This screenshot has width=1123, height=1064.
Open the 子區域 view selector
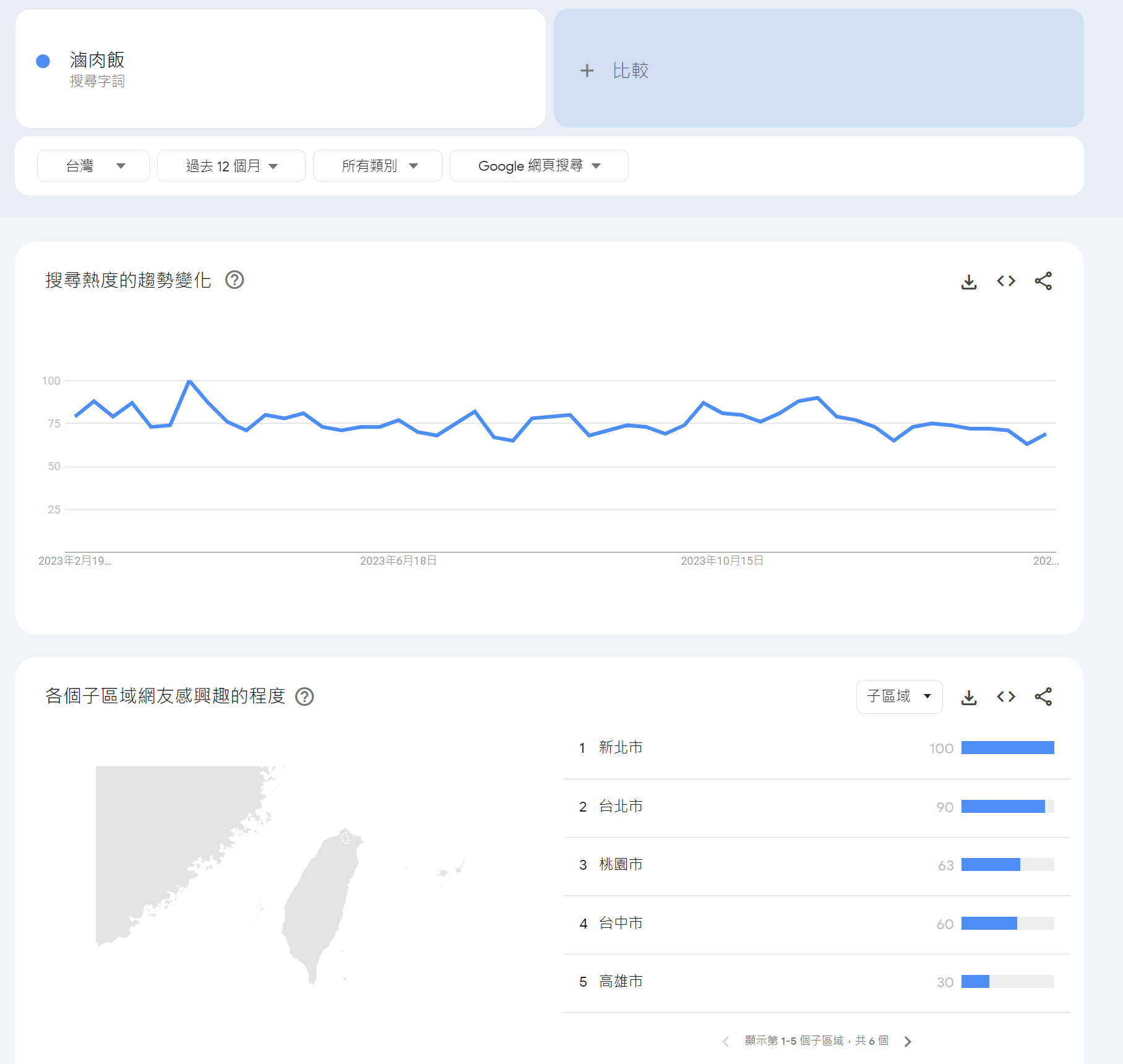click(899, 697)
